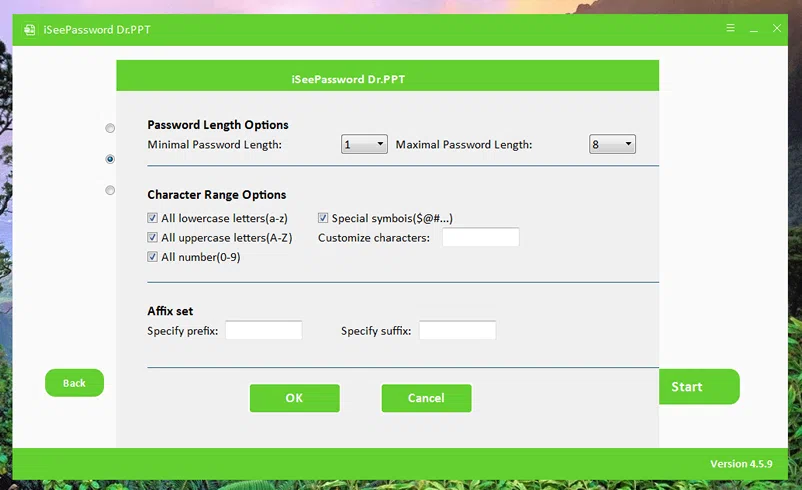
Task: Close the iSeePassword Dr.PPT window
Action: pos(775,29)
